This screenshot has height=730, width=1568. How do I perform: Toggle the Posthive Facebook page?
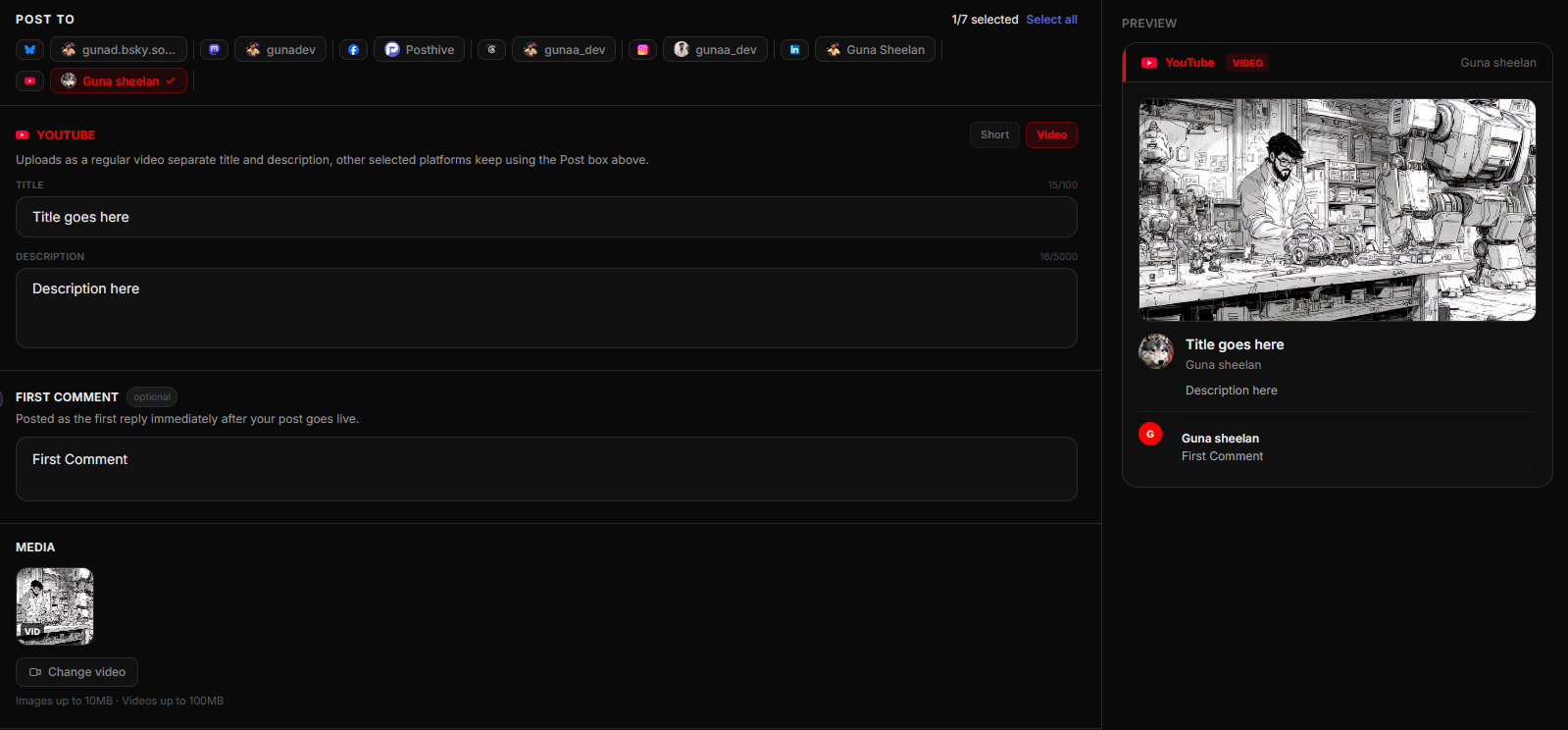pyautogui.click(x=420, y=50)
